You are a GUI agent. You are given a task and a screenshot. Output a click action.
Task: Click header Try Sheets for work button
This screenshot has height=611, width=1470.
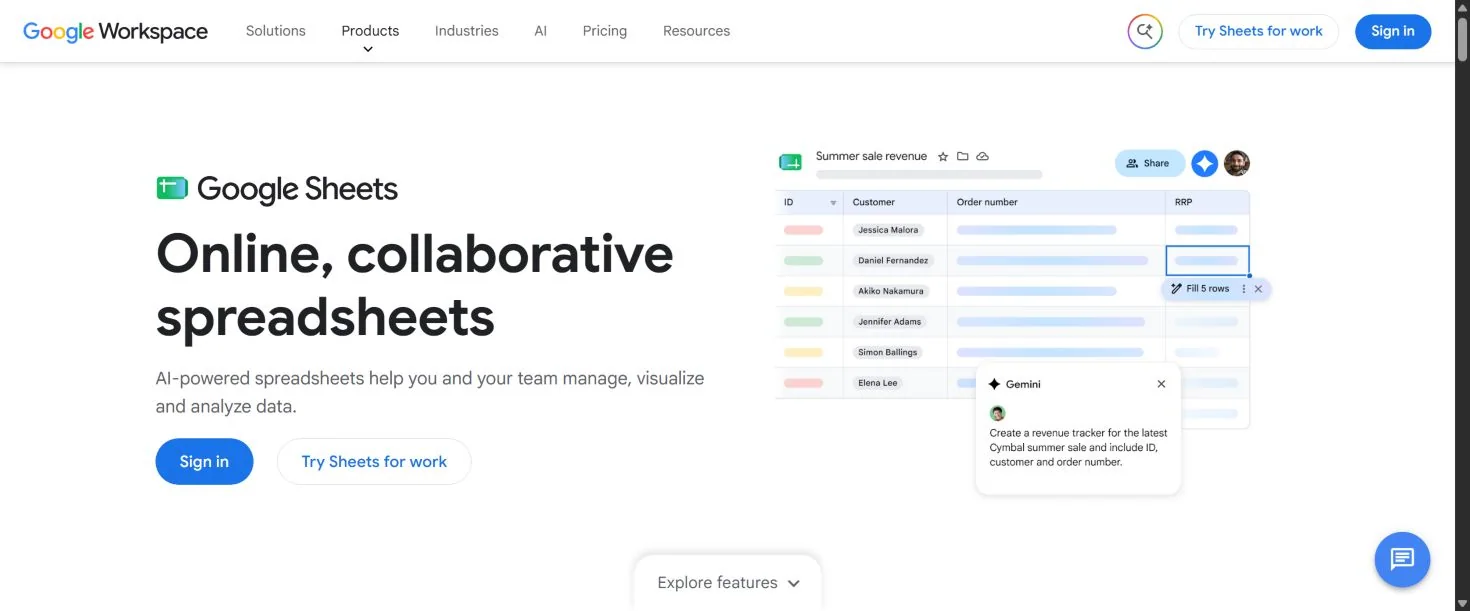[x=1258, y=31]
